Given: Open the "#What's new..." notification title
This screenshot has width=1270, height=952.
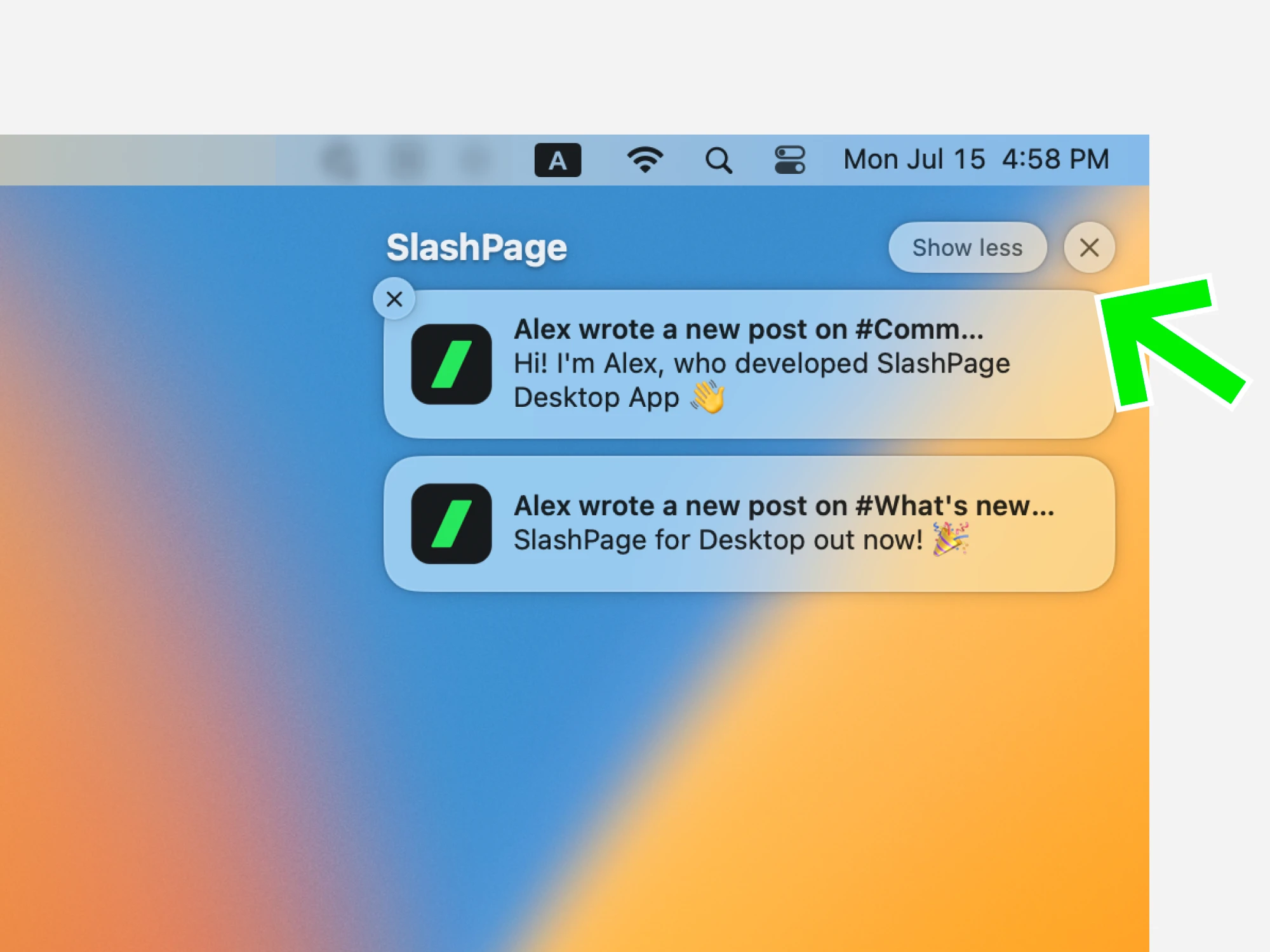Looking at the screenshot, I should (784, 506).
